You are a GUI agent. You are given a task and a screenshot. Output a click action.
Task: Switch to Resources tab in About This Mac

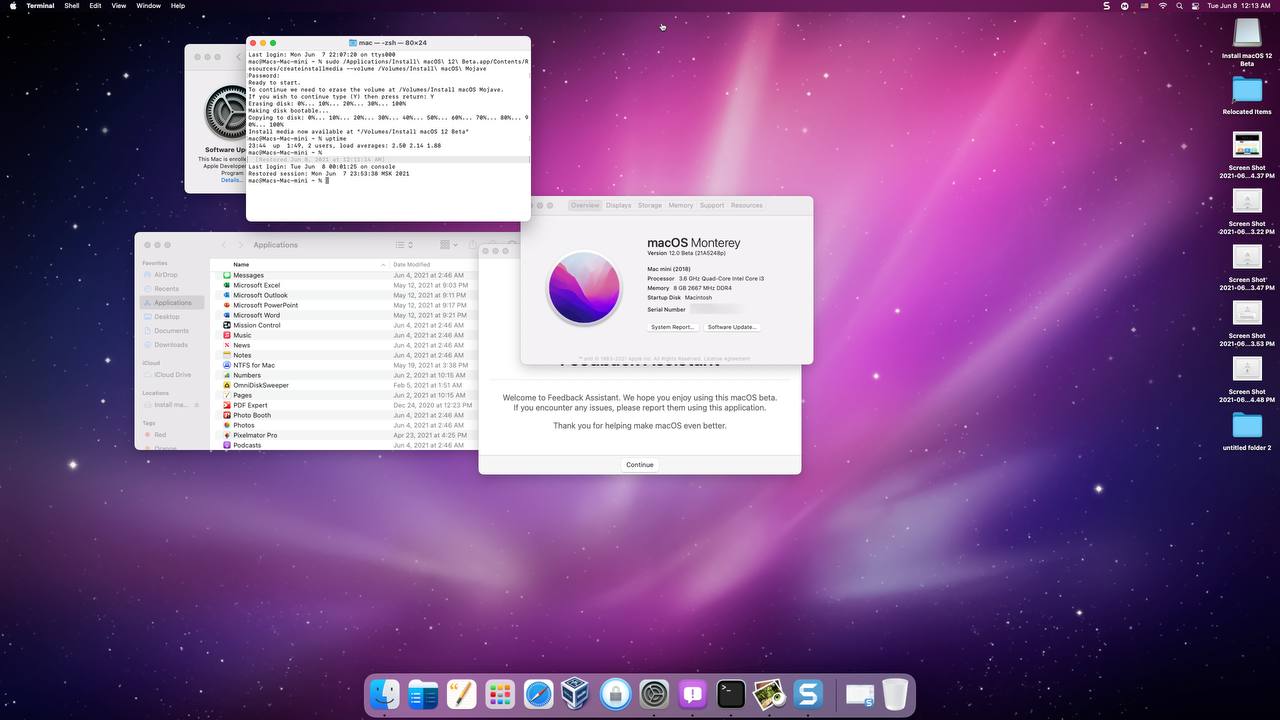tap(747, 205)
